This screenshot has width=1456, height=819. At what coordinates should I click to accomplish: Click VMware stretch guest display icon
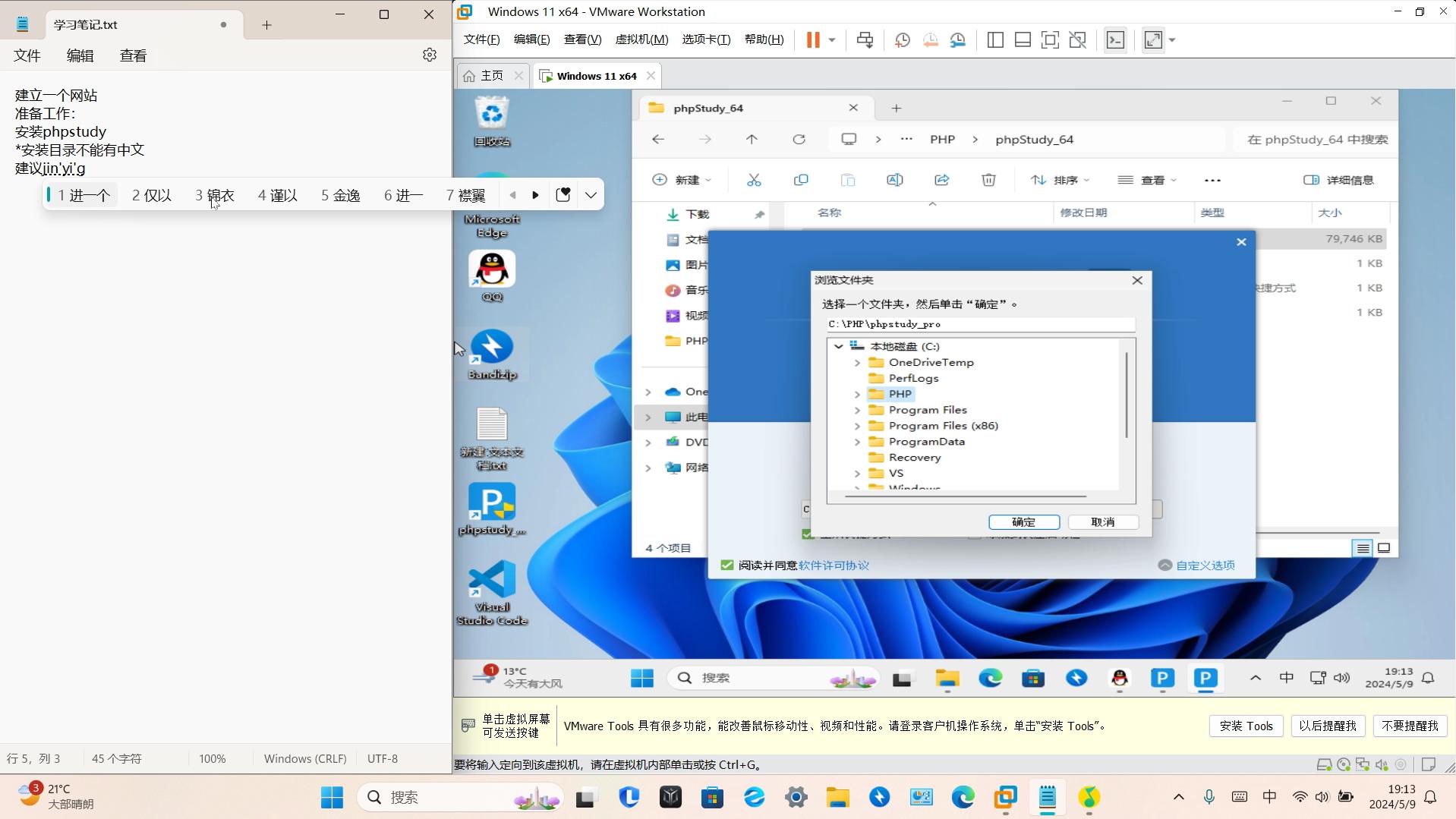coord(1153,39)
